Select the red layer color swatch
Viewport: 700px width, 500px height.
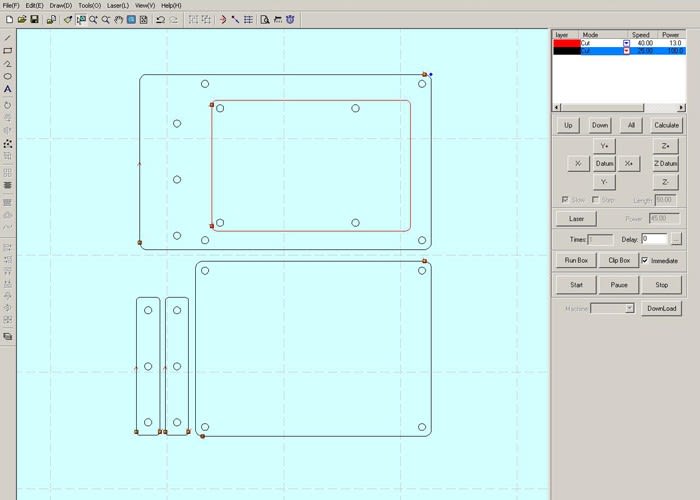pyautogui.click(x=567, y=43)
